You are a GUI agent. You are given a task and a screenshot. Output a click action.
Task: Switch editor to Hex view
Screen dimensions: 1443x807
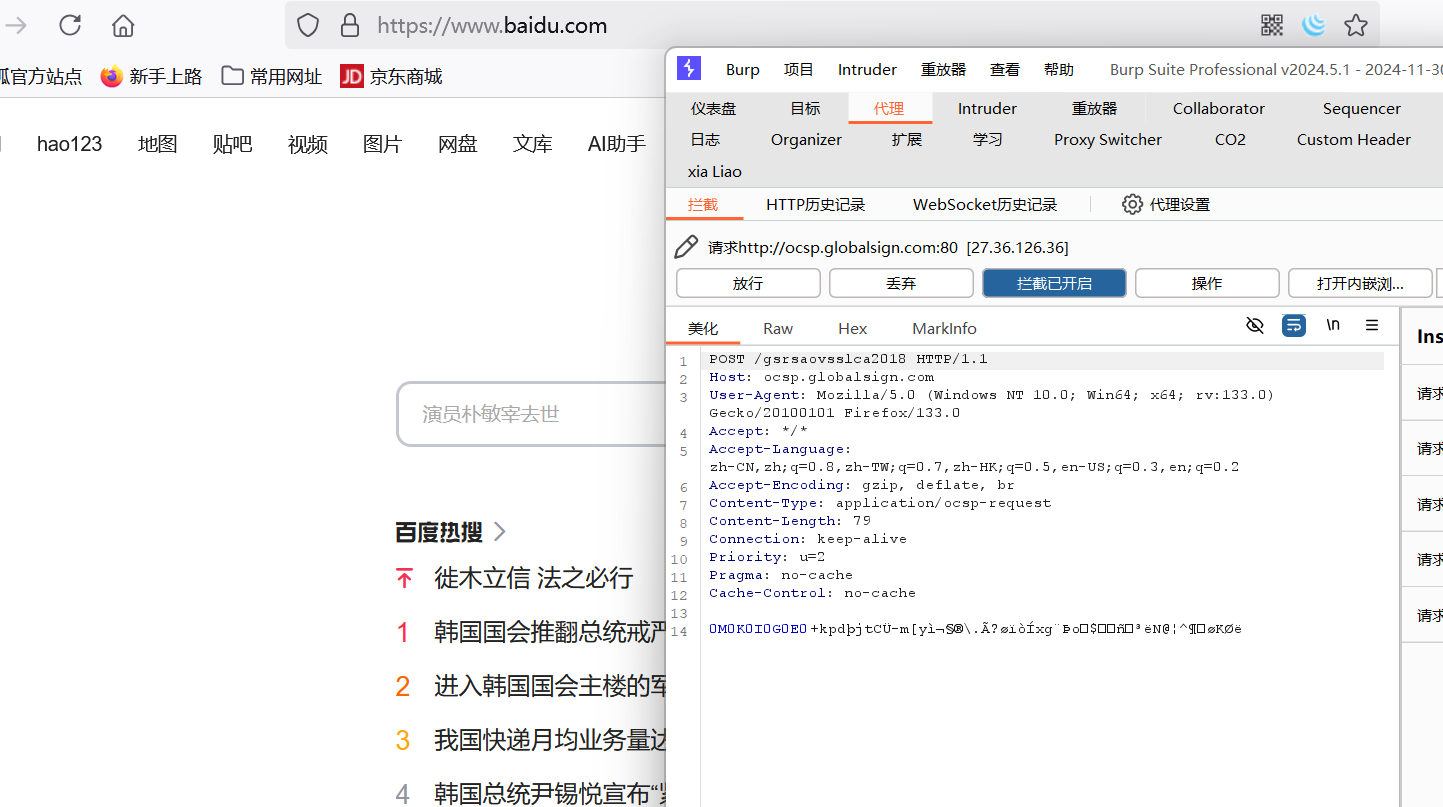853,328
